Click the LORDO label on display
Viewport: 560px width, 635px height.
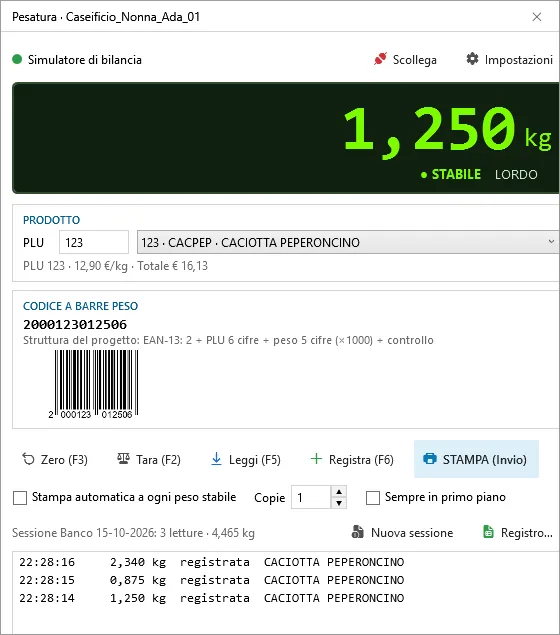coord(516,175)
